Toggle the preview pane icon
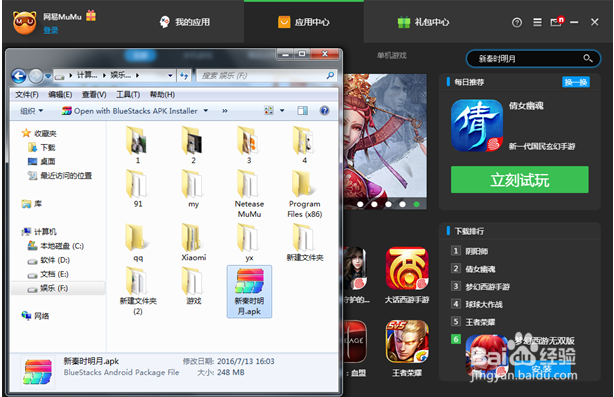 pos(303,110)
